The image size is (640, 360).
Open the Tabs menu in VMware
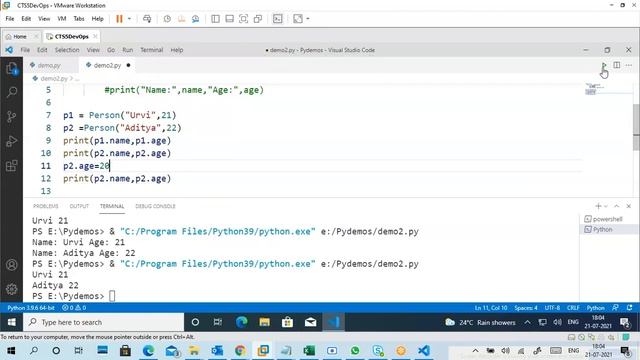click(79, 19)
